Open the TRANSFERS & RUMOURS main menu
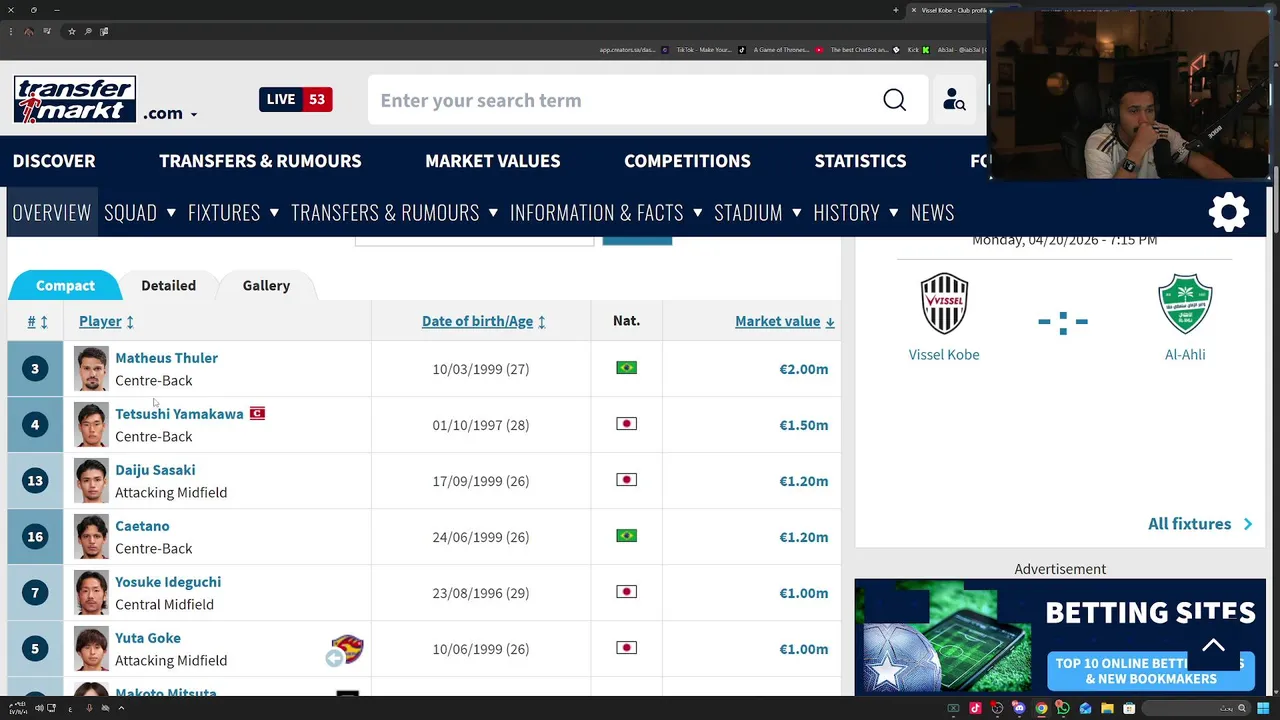This screenshot has width=1280, height=720. (x=260, y=161)
